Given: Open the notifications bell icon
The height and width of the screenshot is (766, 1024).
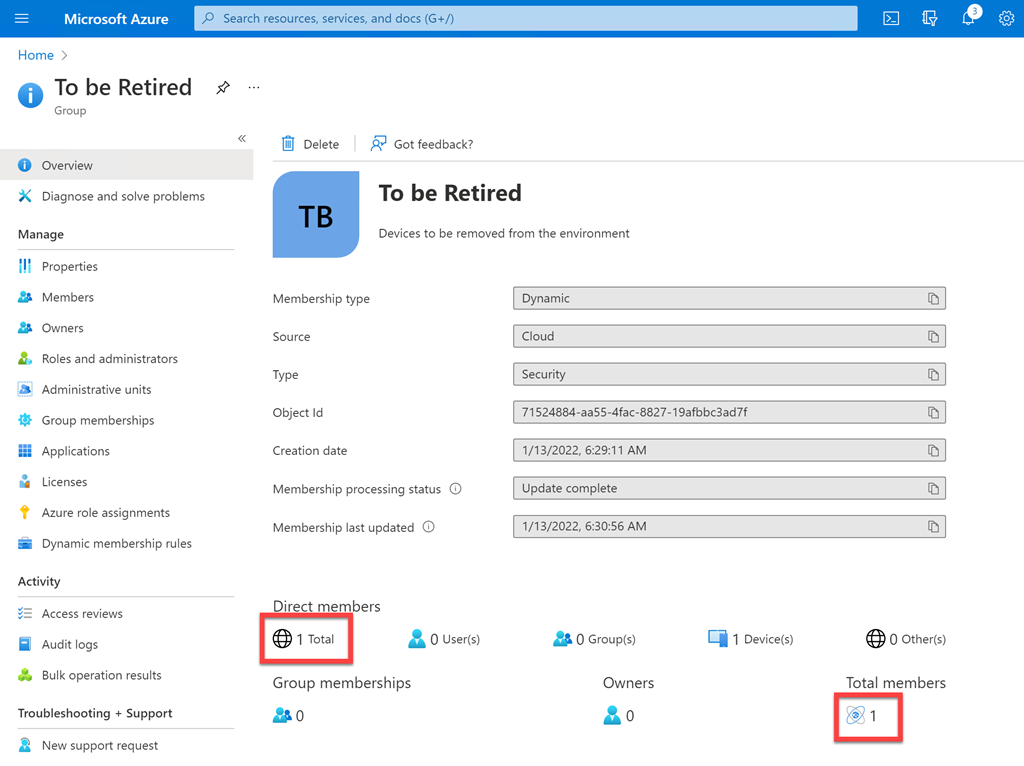Looking at the screenshot, I should (968, 19).
